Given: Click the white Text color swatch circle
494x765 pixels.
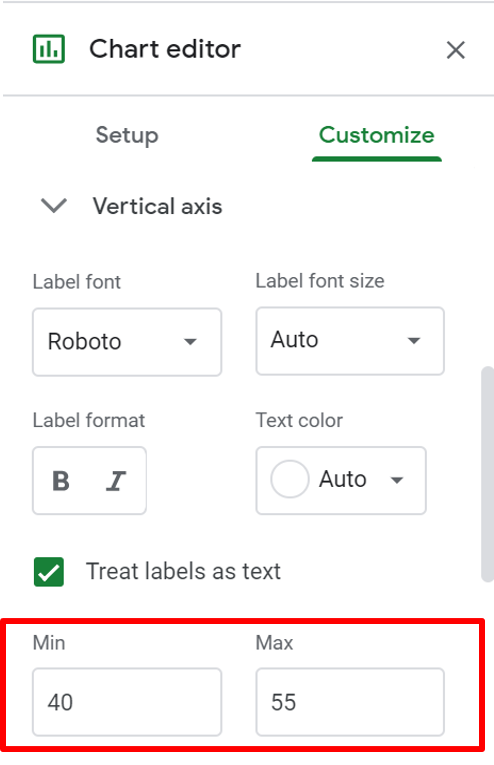Looking at the screenshot, I should (290, 479).
